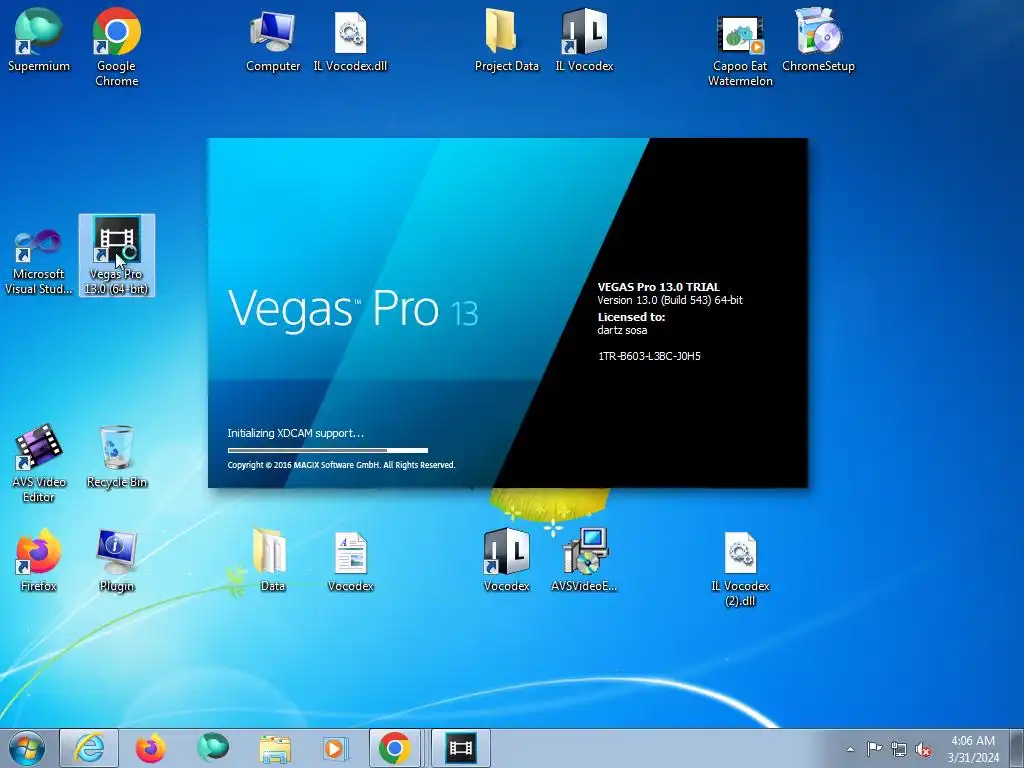Switch to Vegas Pro taskbar button
The image size is (1024, 768).
460,748
